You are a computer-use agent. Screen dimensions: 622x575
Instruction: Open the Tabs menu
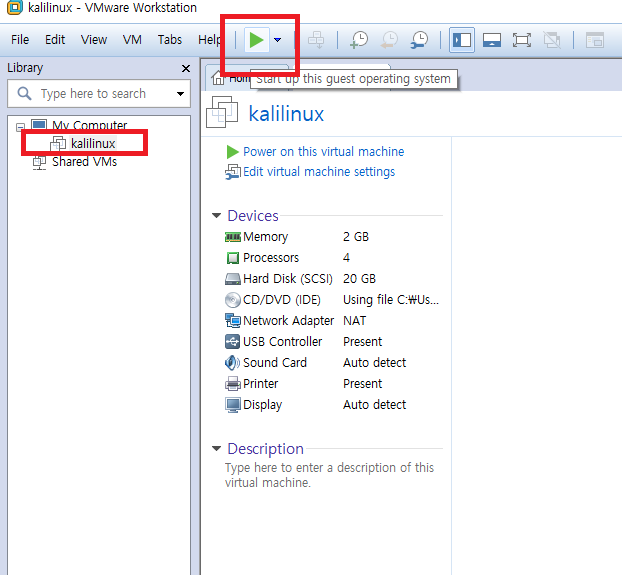pos(170,40)
